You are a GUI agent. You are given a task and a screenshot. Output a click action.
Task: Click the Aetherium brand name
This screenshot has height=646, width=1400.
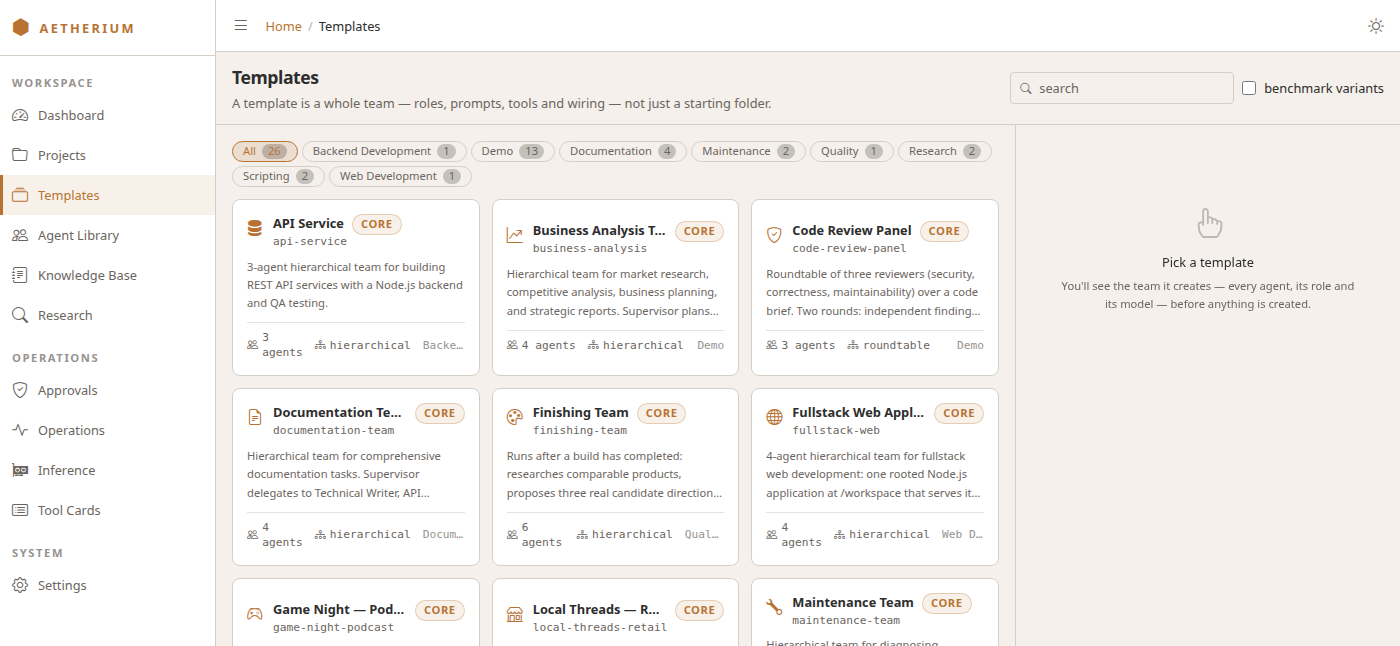pyautogui.click(x=86, y=28)
